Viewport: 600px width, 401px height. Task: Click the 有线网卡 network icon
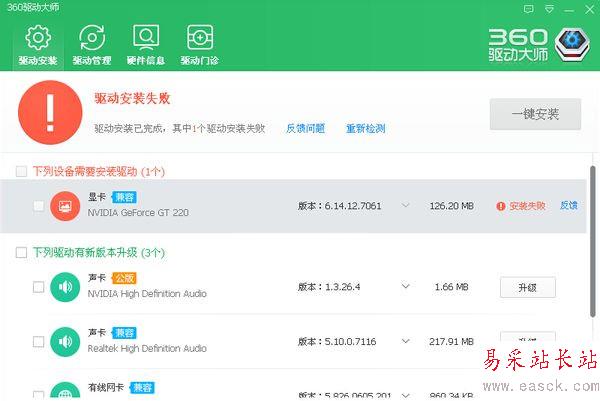[65, 391]
